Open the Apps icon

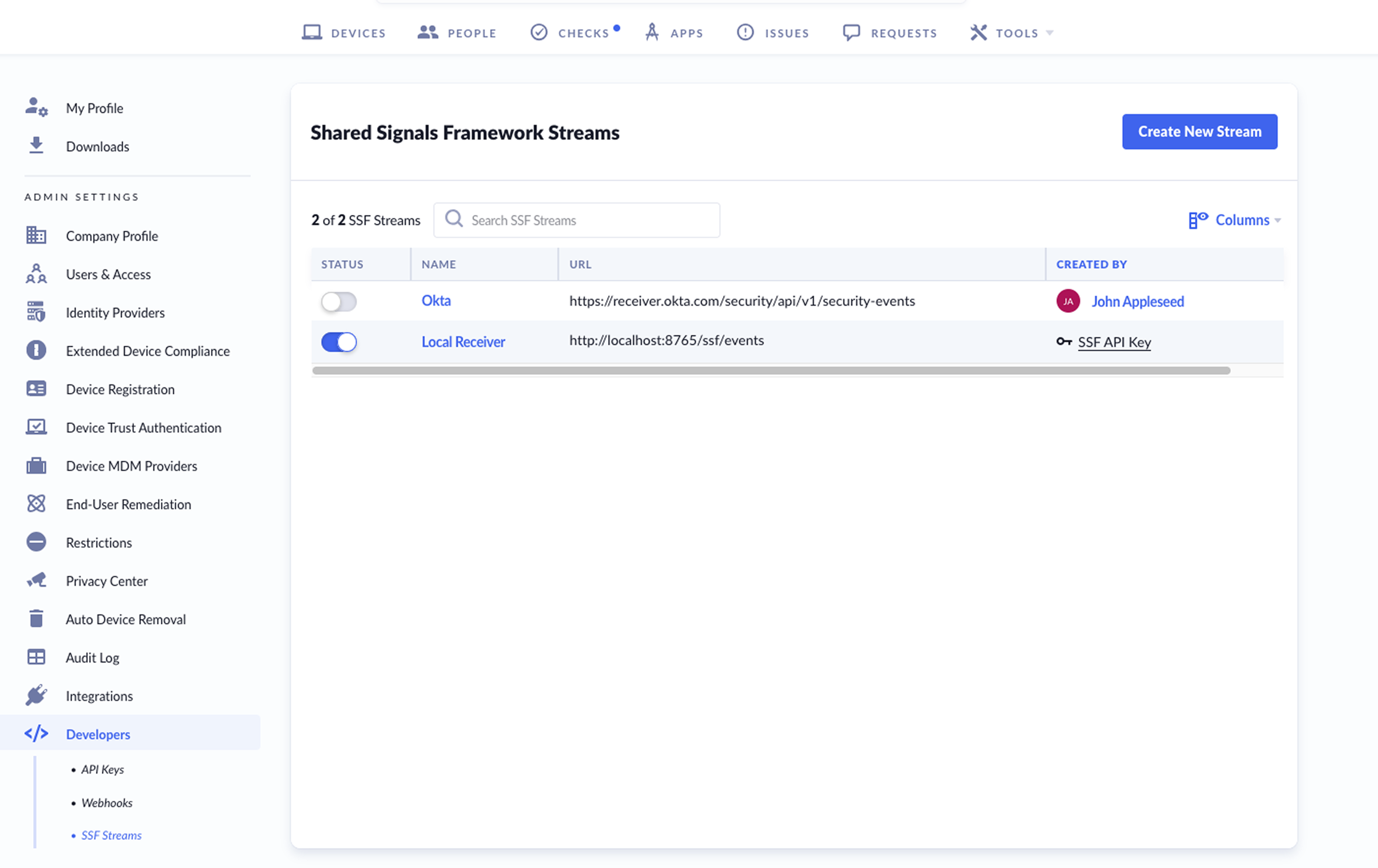[x=651, y=32]
